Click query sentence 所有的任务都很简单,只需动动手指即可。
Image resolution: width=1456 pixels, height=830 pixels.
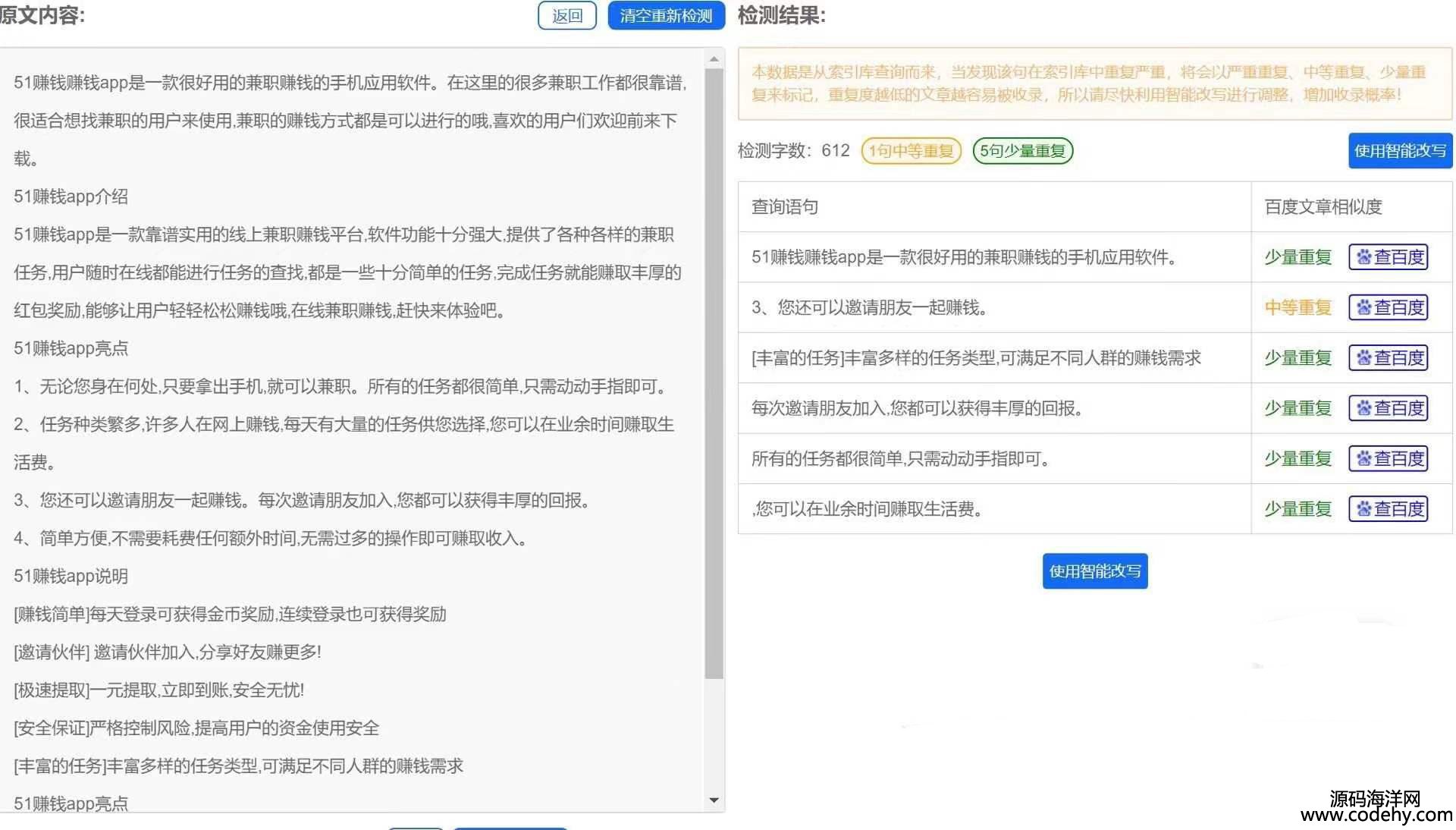901,458
